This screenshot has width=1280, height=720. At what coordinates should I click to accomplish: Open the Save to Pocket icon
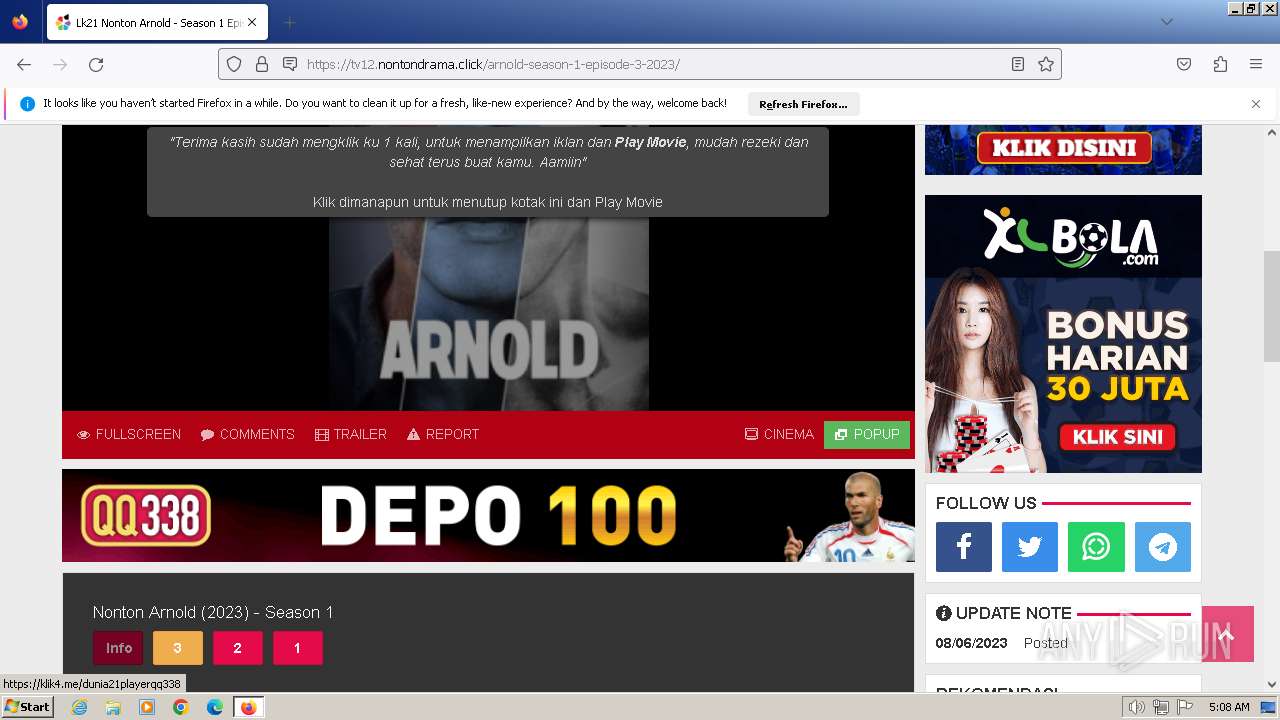1184,64
